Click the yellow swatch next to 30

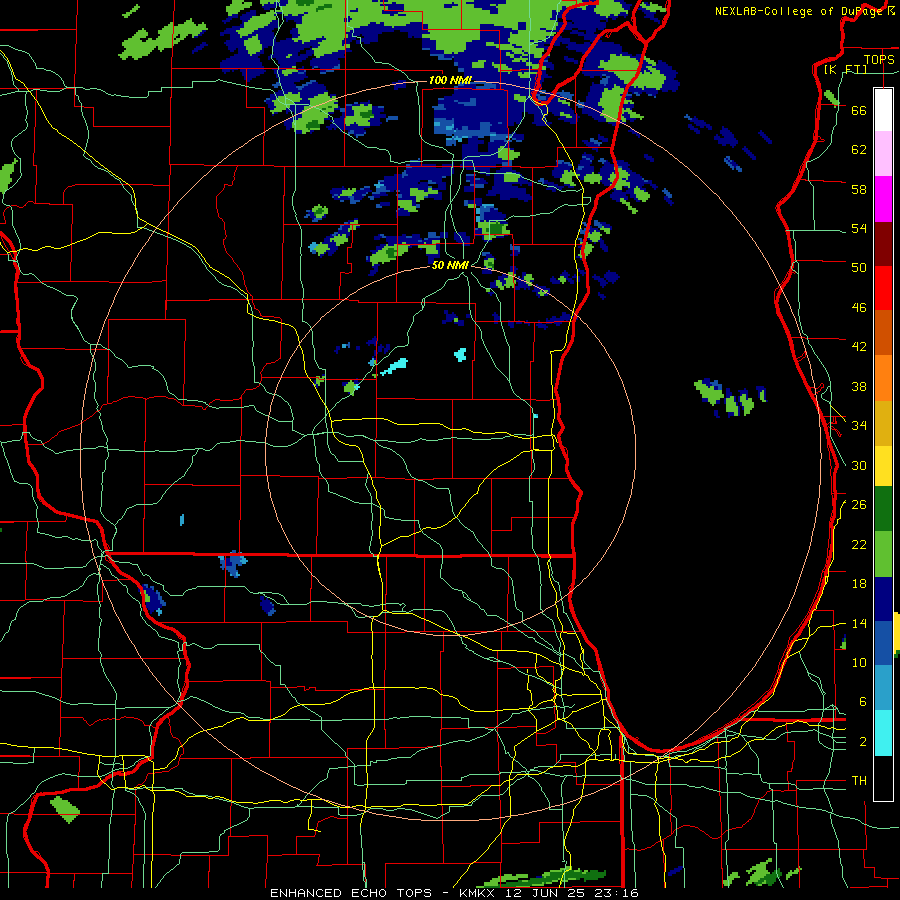click(x=883, y=466)
